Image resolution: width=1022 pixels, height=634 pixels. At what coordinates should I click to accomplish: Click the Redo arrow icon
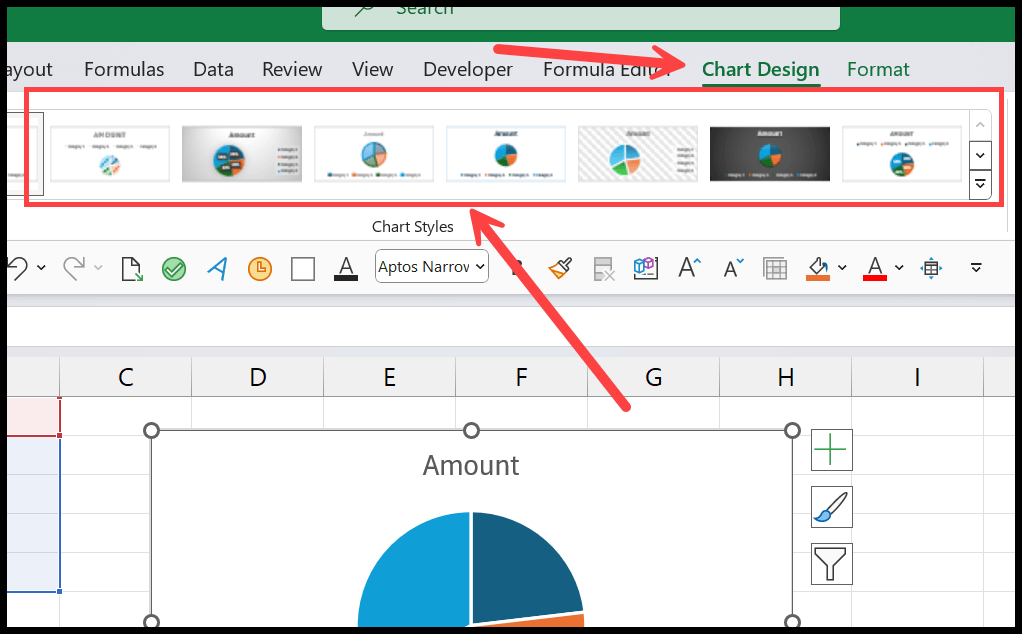tap(74, 268)
